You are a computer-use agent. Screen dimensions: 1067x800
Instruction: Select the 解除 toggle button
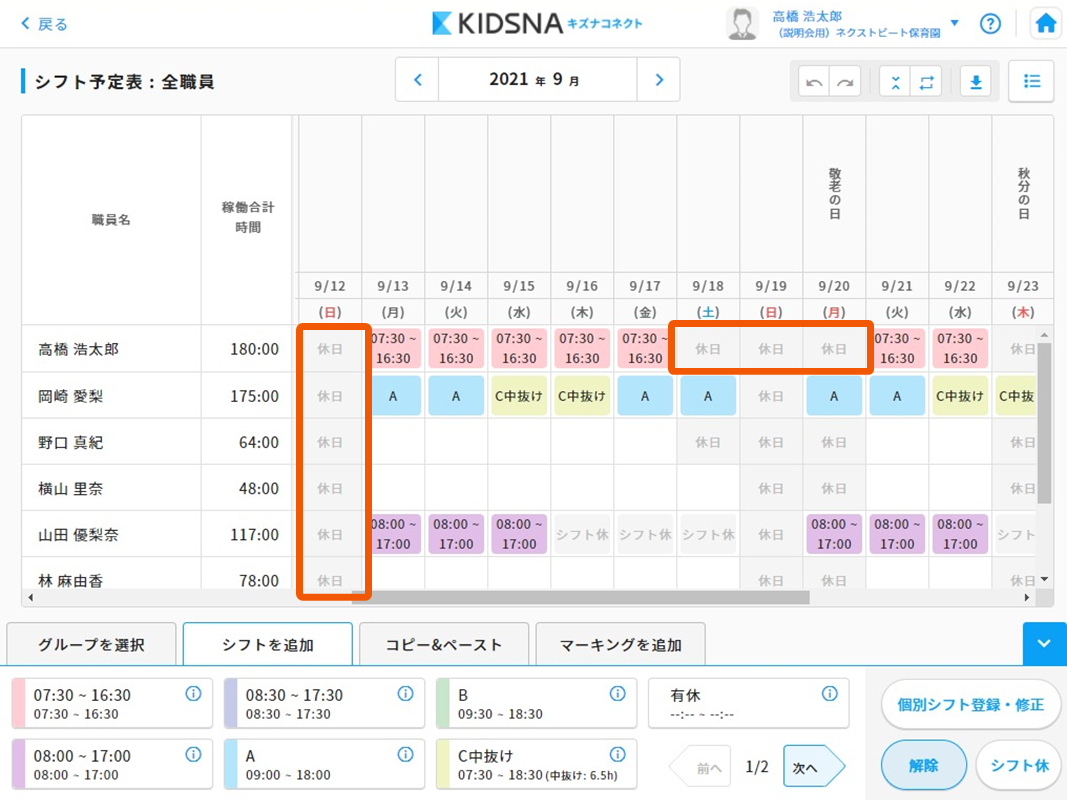coord(923,765)
